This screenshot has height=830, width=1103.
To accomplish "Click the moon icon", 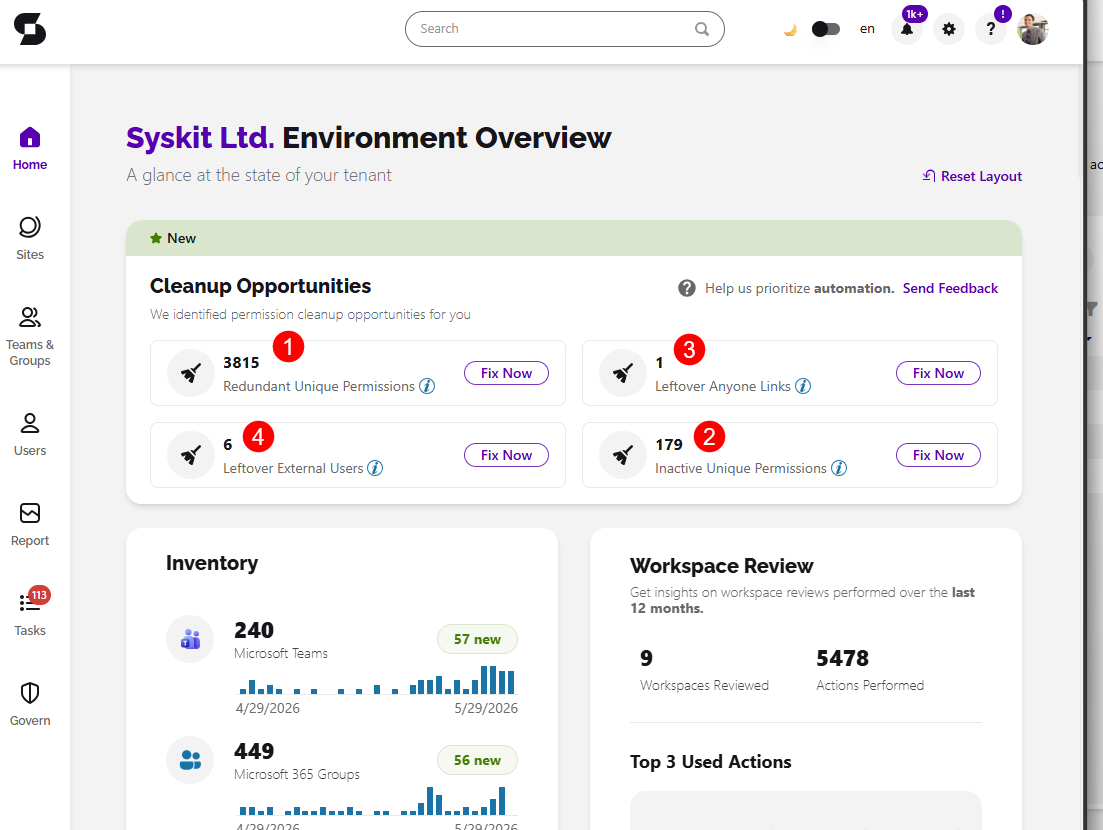I will click(790, 30).
